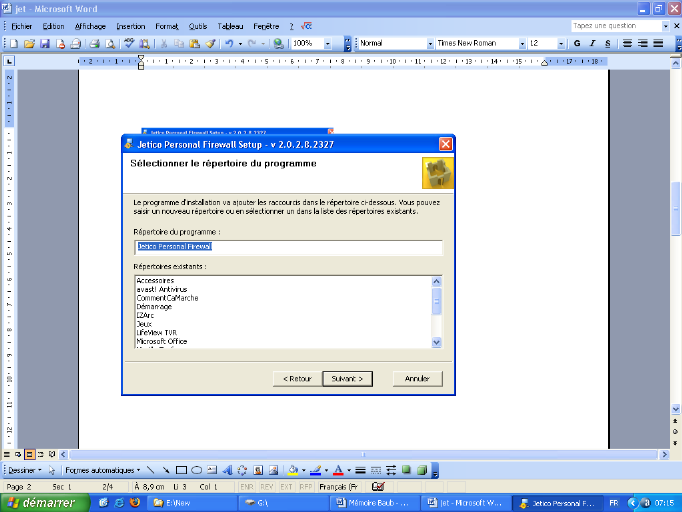Select the line drawing tool

pos(150,470)
